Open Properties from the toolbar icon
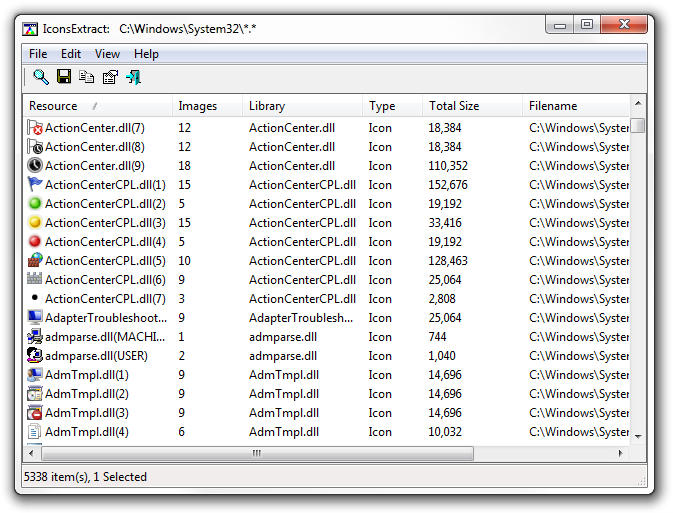 [x=110, y=77]
